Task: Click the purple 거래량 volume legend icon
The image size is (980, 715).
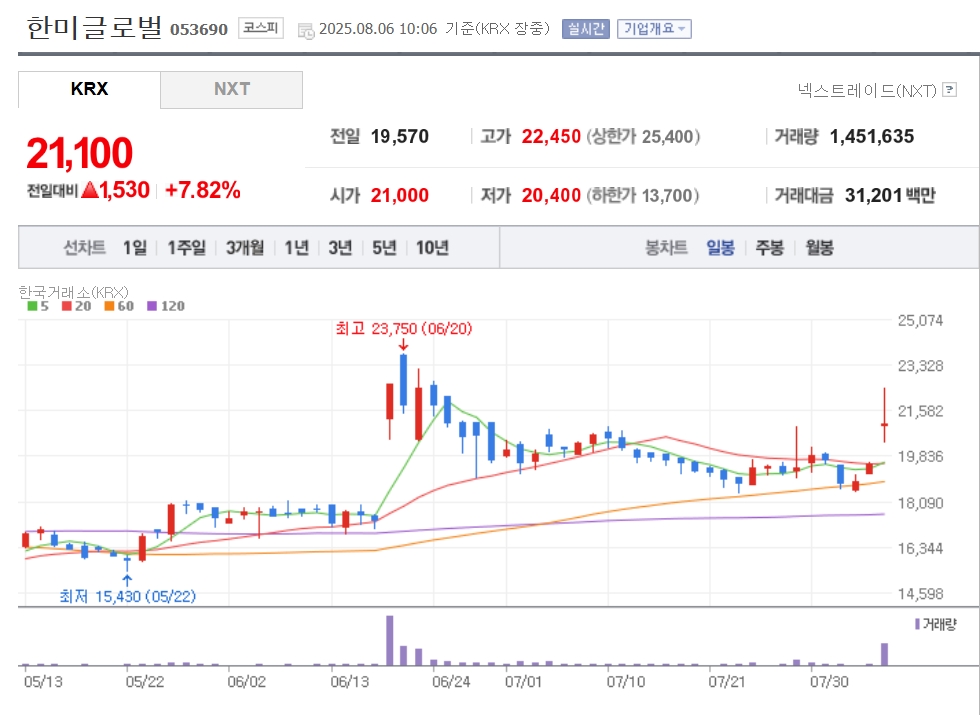Action: point(917,624)
